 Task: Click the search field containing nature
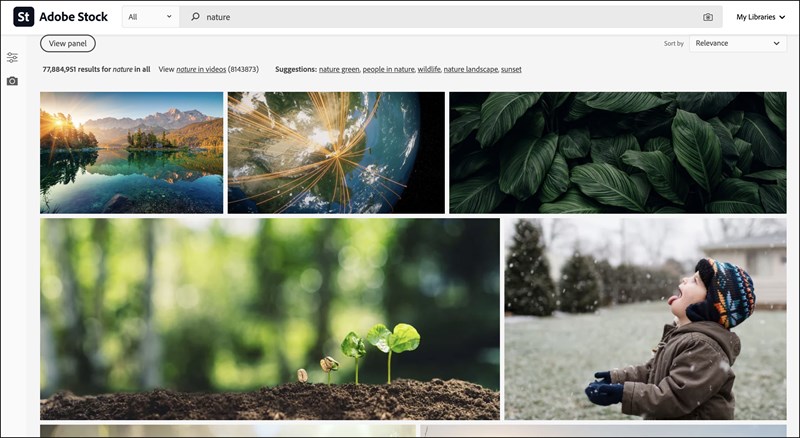(x=451, y=17)
